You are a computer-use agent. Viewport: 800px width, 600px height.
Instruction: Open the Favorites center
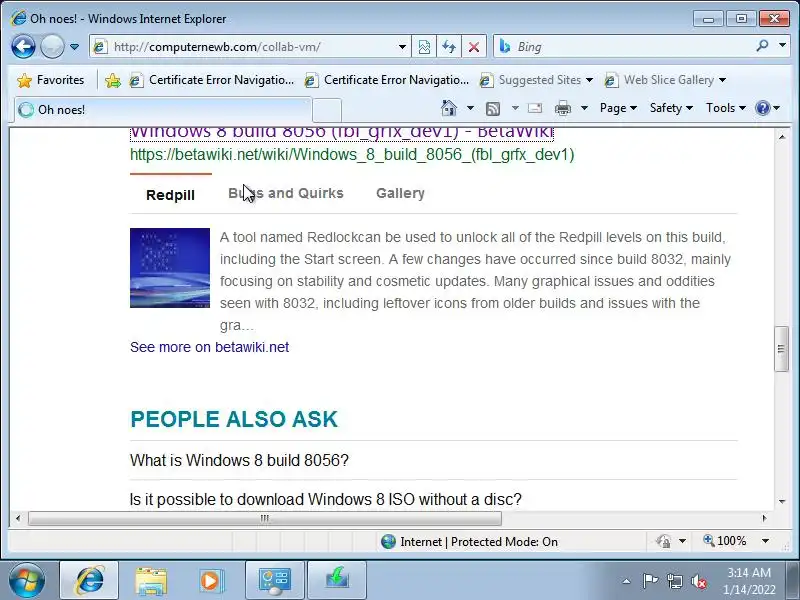[x=51, y=80]
